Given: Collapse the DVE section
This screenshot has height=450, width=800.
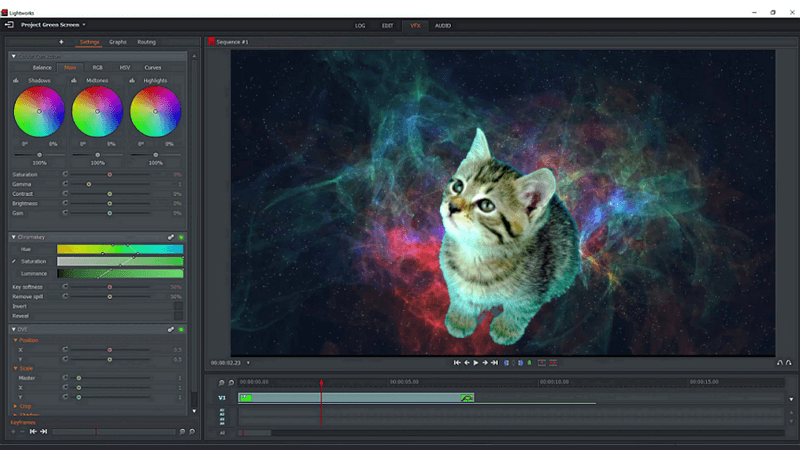Looking at the screenshot, I should click(14, 330).
